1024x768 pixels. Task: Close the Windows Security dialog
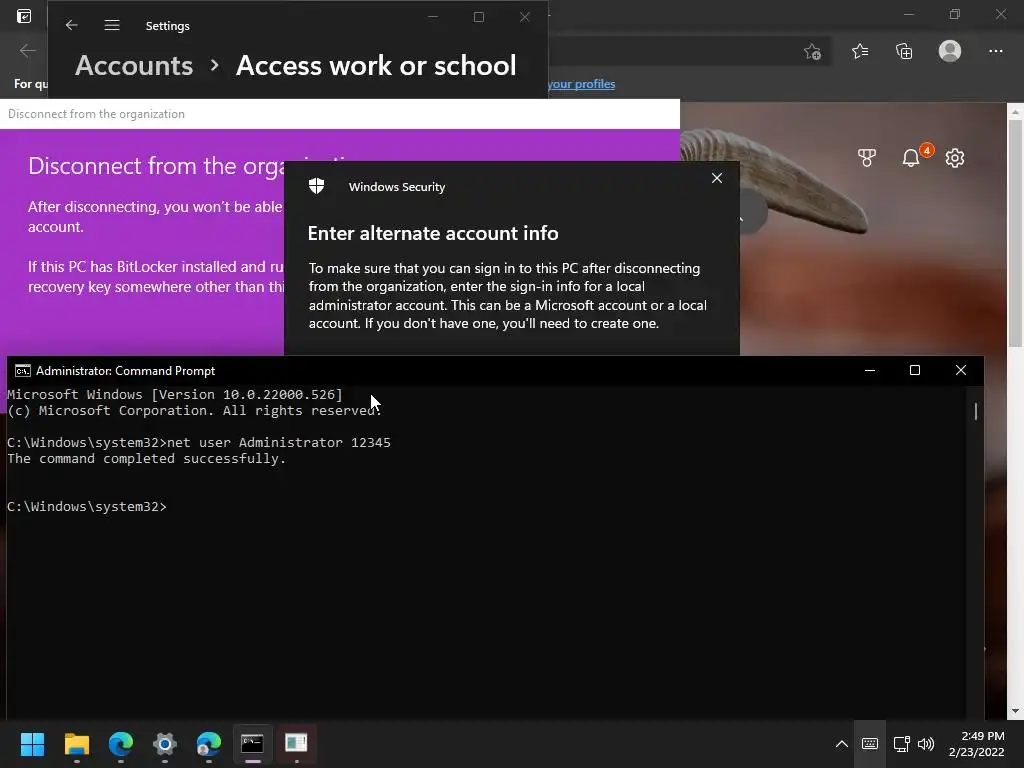716,178
